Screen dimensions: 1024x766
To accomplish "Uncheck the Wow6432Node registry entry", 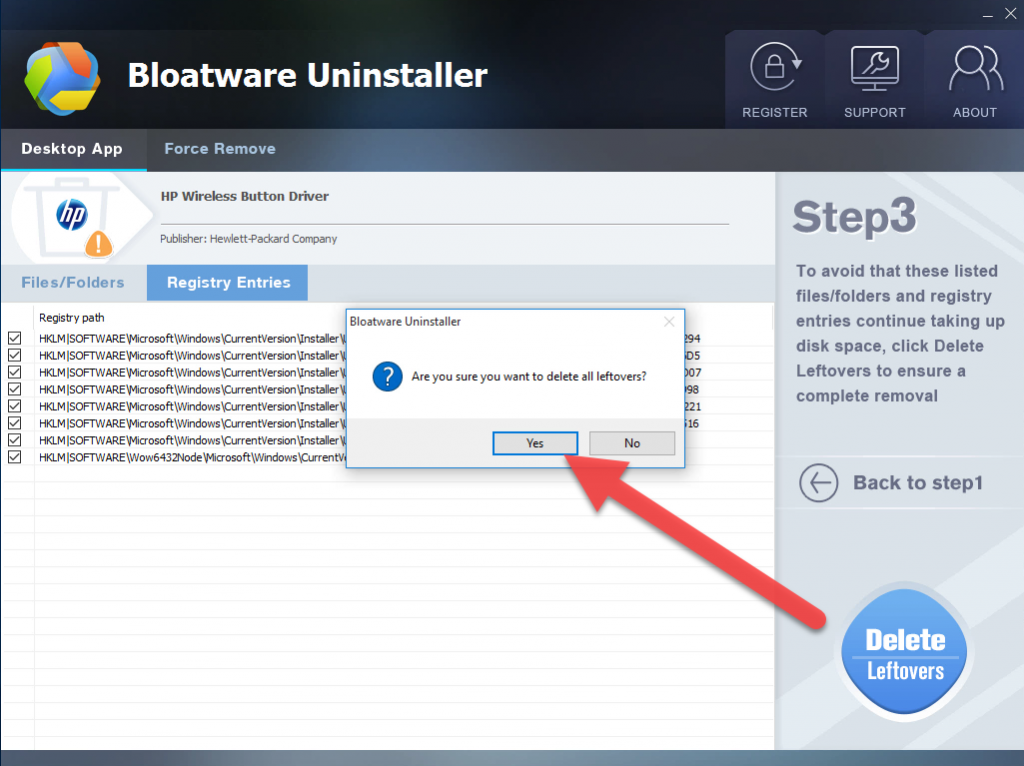I will pyautogui.click(x=14, y=457).
